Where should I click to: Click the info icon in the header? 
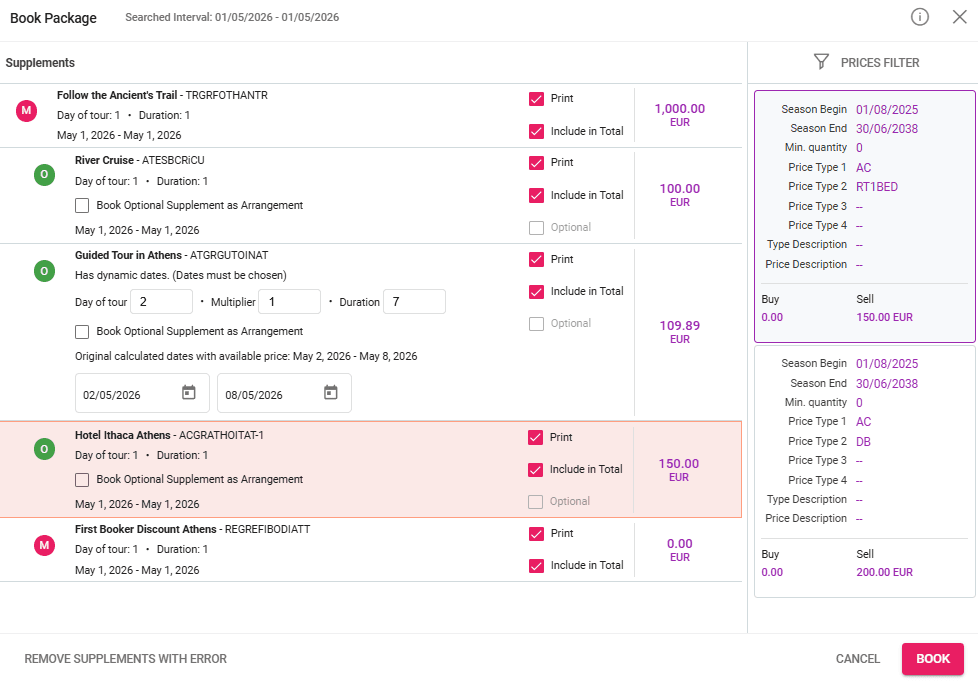coord(920,17)
